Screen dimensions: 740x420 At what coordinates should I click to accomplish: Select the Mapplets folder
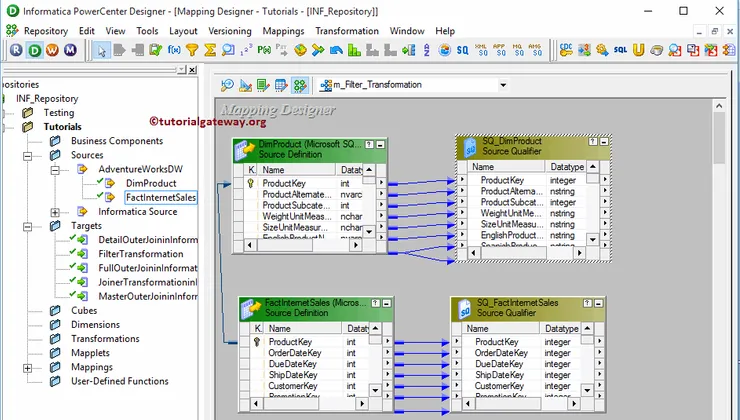click(x=90, y=353)
